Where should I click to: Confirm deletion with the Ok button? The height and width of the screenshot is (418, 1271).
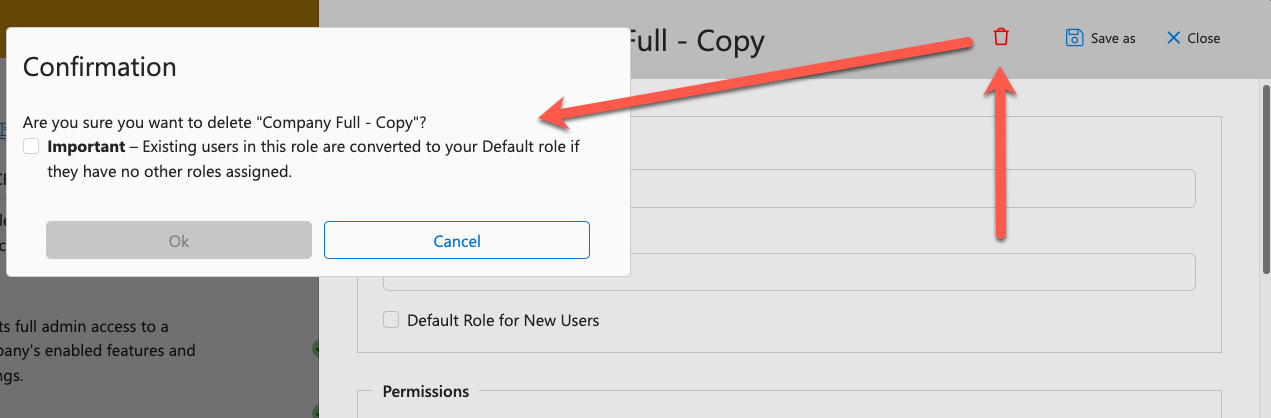[x=179, y=240]
